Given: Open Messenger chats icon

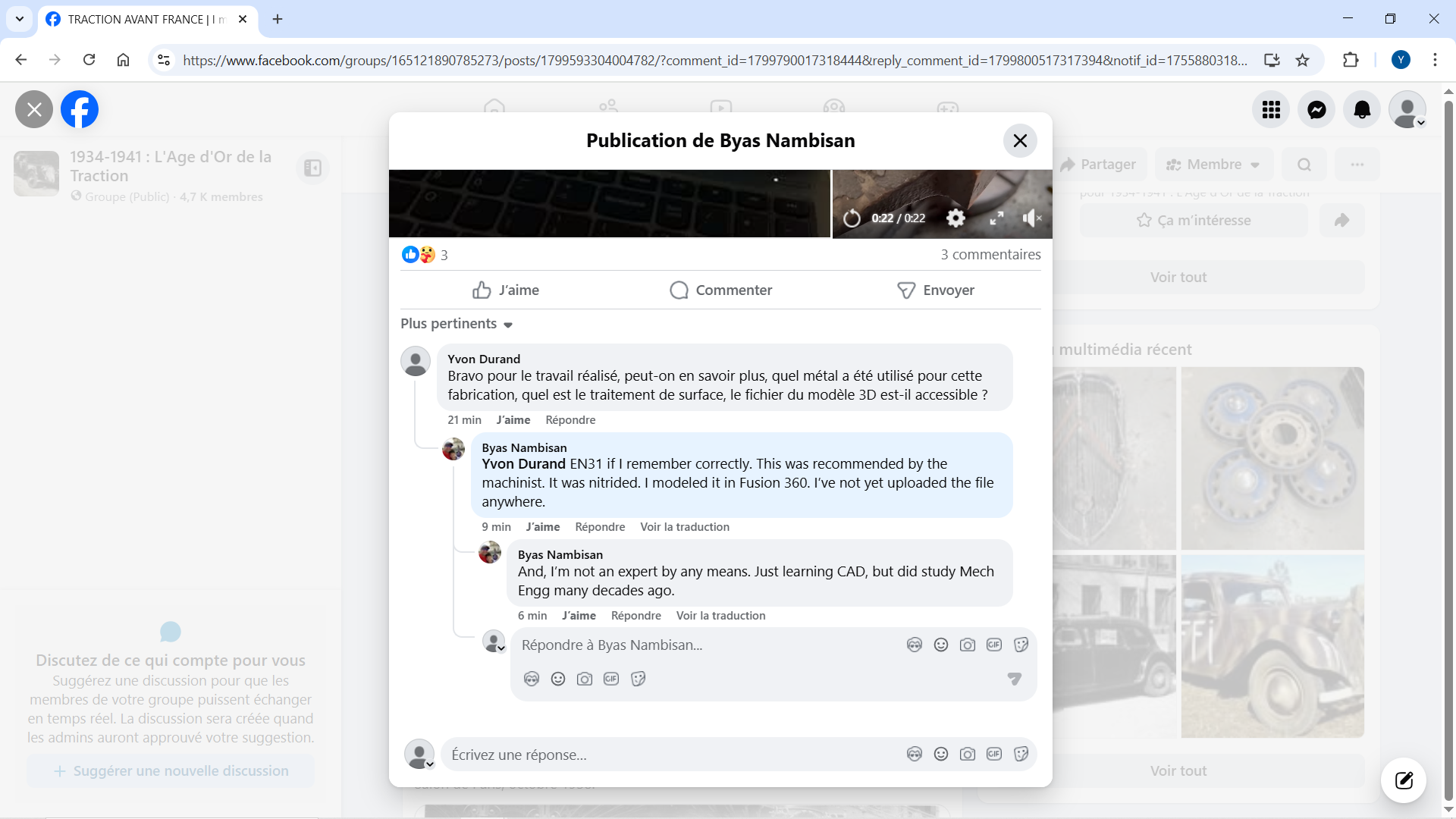Looking at the screenshot, I should 1316,110.
